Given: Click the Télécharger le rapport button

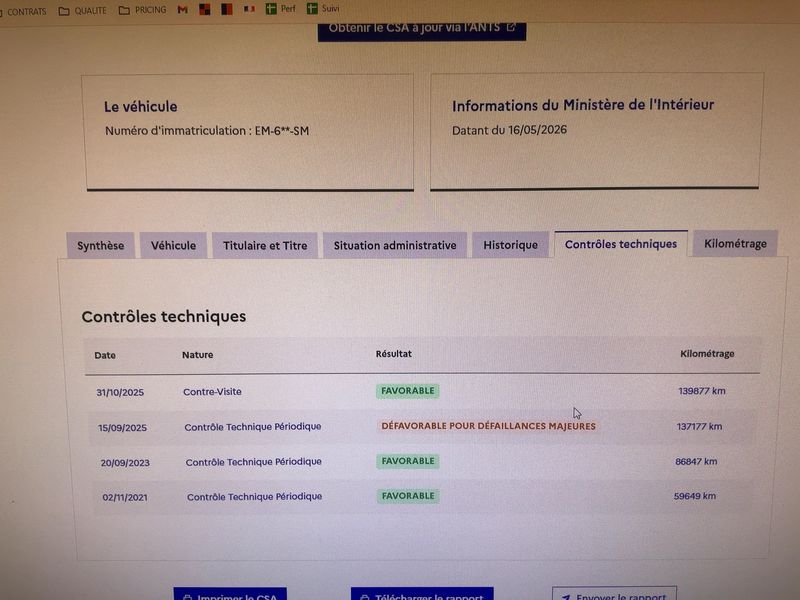Looking at the screenshot, I should pyautogui.click(x=422, y=594).
